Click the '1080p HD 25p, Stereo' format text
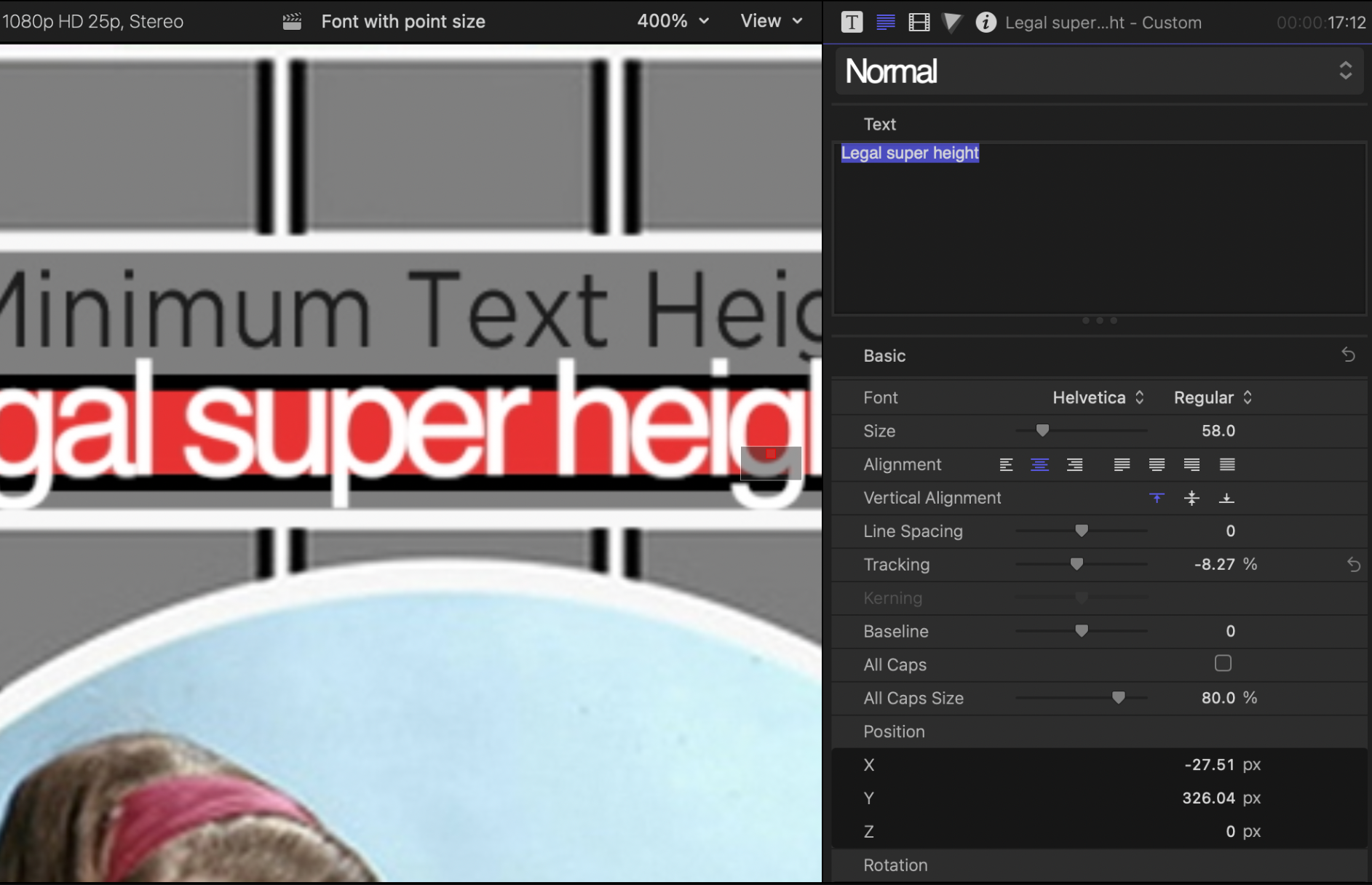 [92, 22]
